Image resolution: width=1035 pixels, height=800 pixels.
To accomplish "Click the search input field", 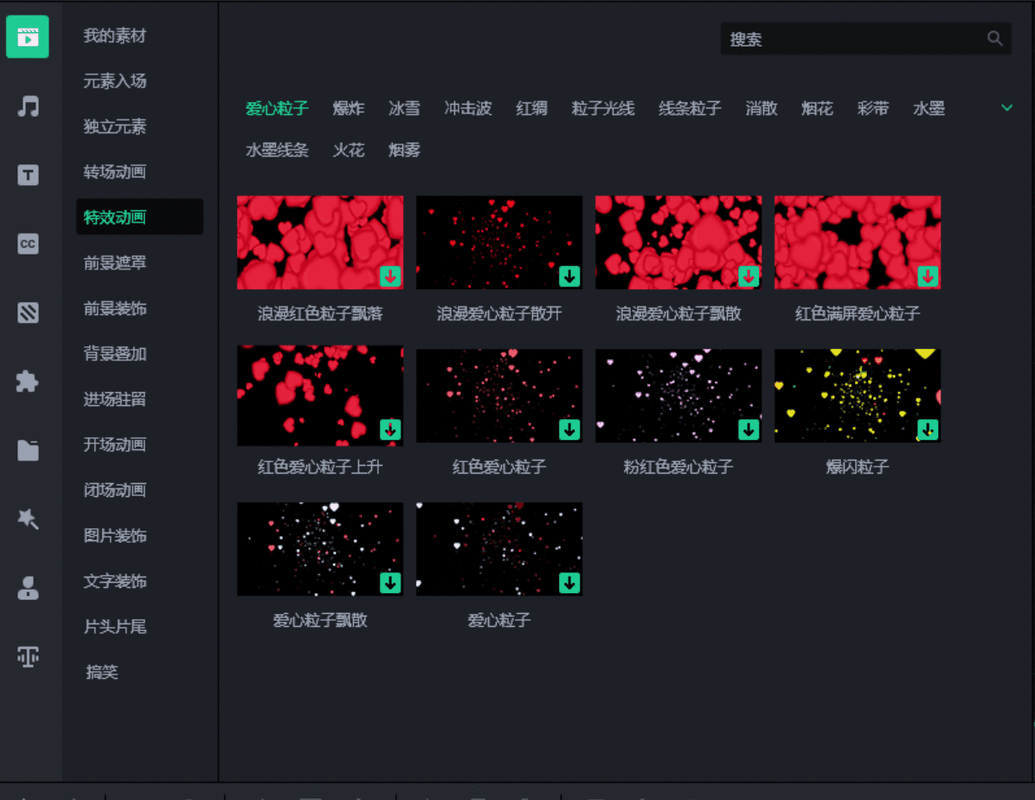I will [x=860, y=38].
